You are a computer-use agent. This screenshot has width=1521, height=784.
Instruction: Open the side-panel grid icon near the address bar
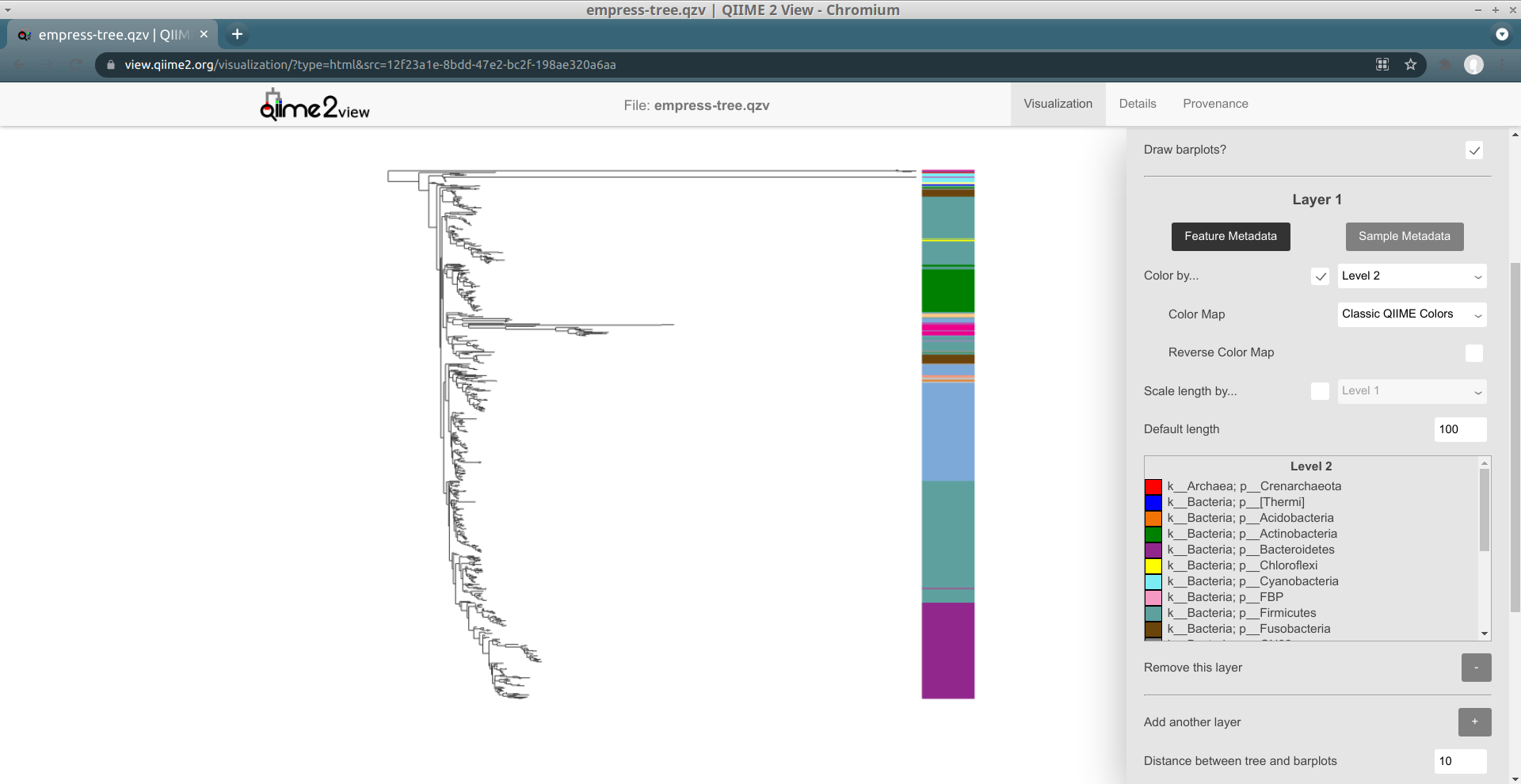[x=1382, y=64]
